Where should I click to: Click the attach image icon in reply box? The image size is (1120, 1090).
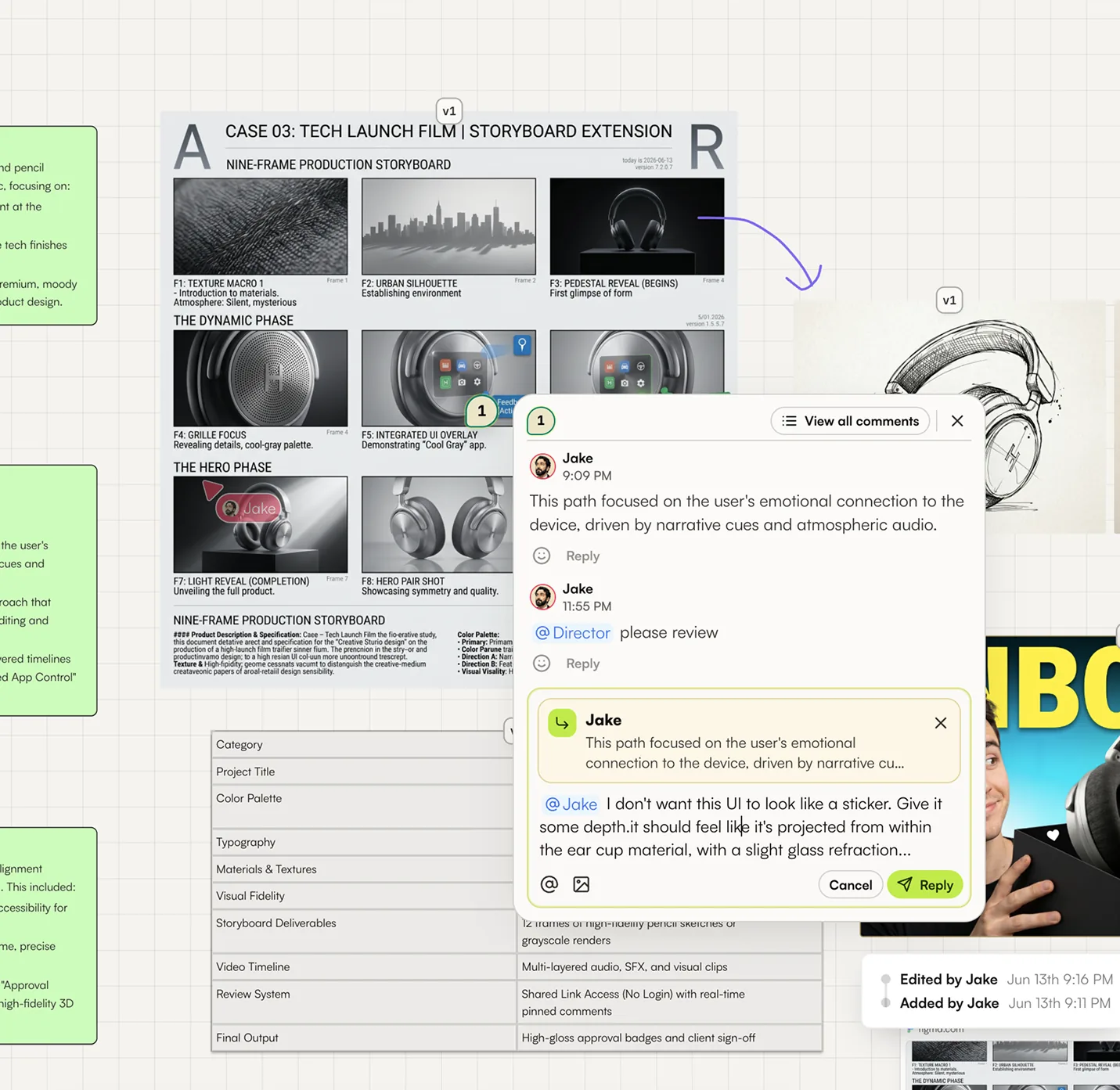[581, 884]
